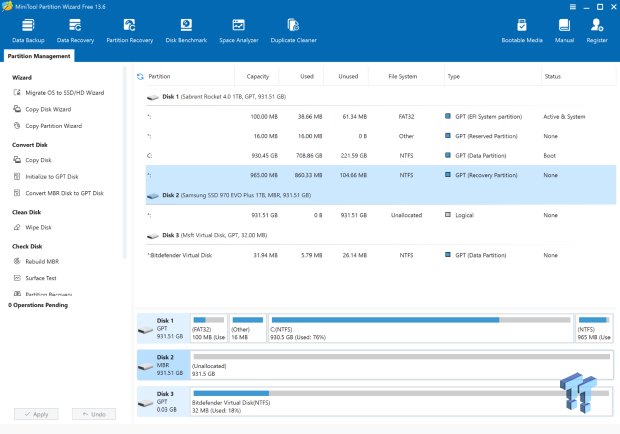Select the Unallocated Logical partition row

[x=381, y=215]
